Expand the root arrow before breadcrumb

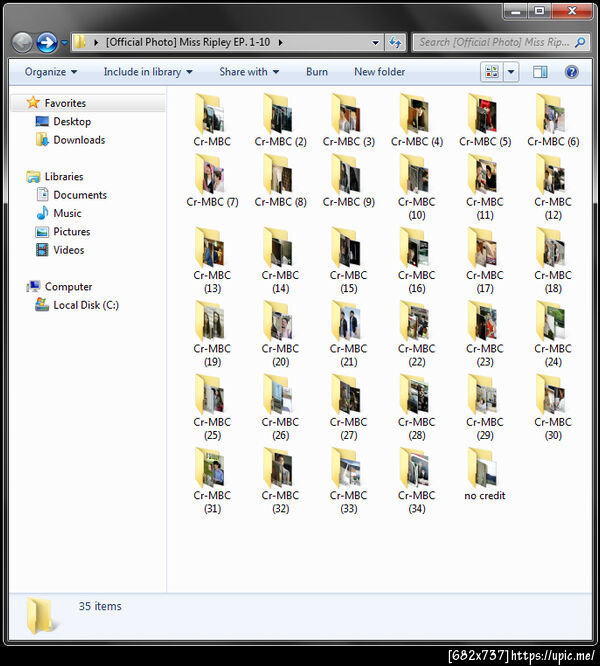pyautogui.click(x=96, y=42)
